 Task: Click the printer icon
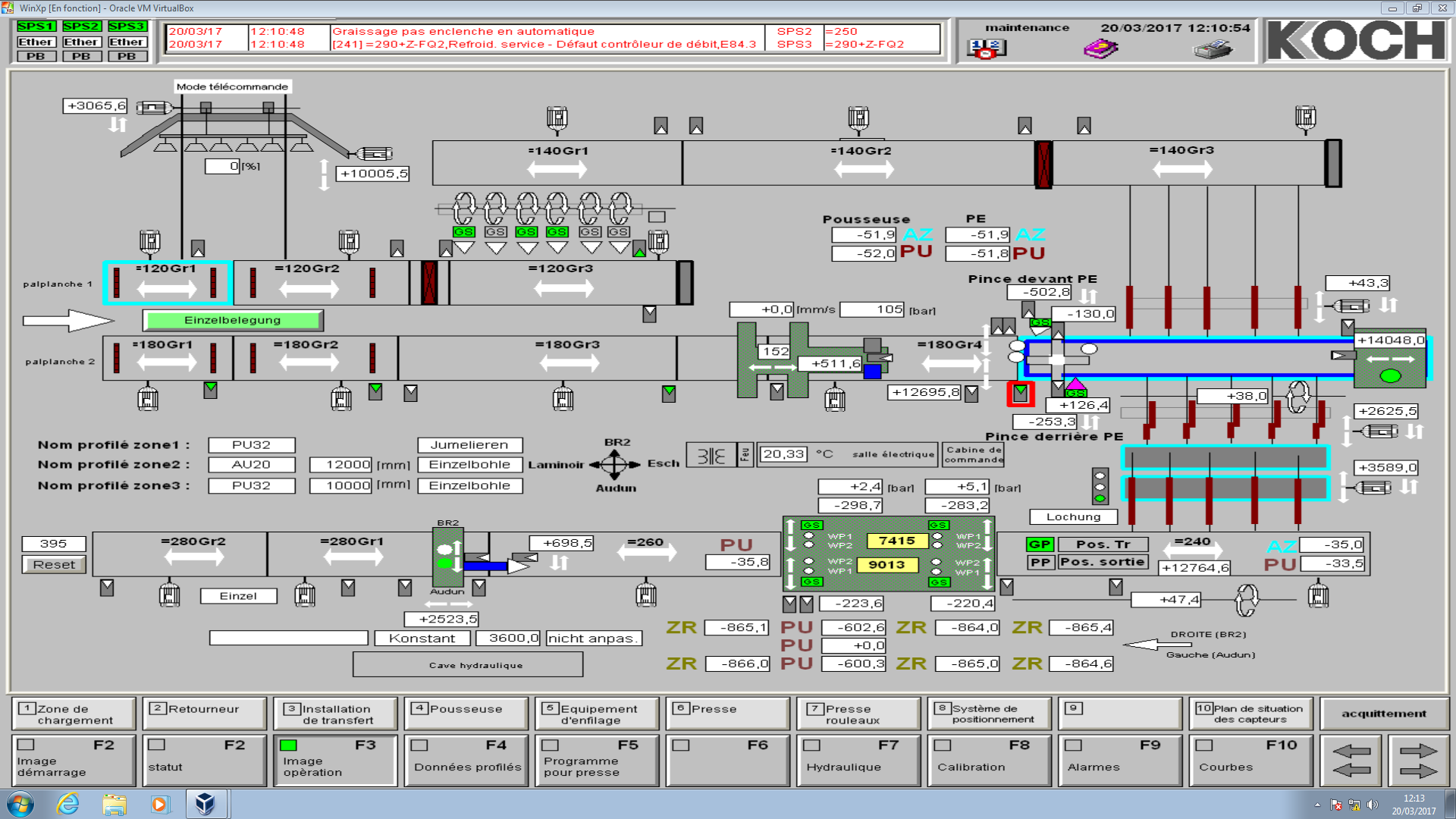pyautogui.click(x=1213, y=49)
